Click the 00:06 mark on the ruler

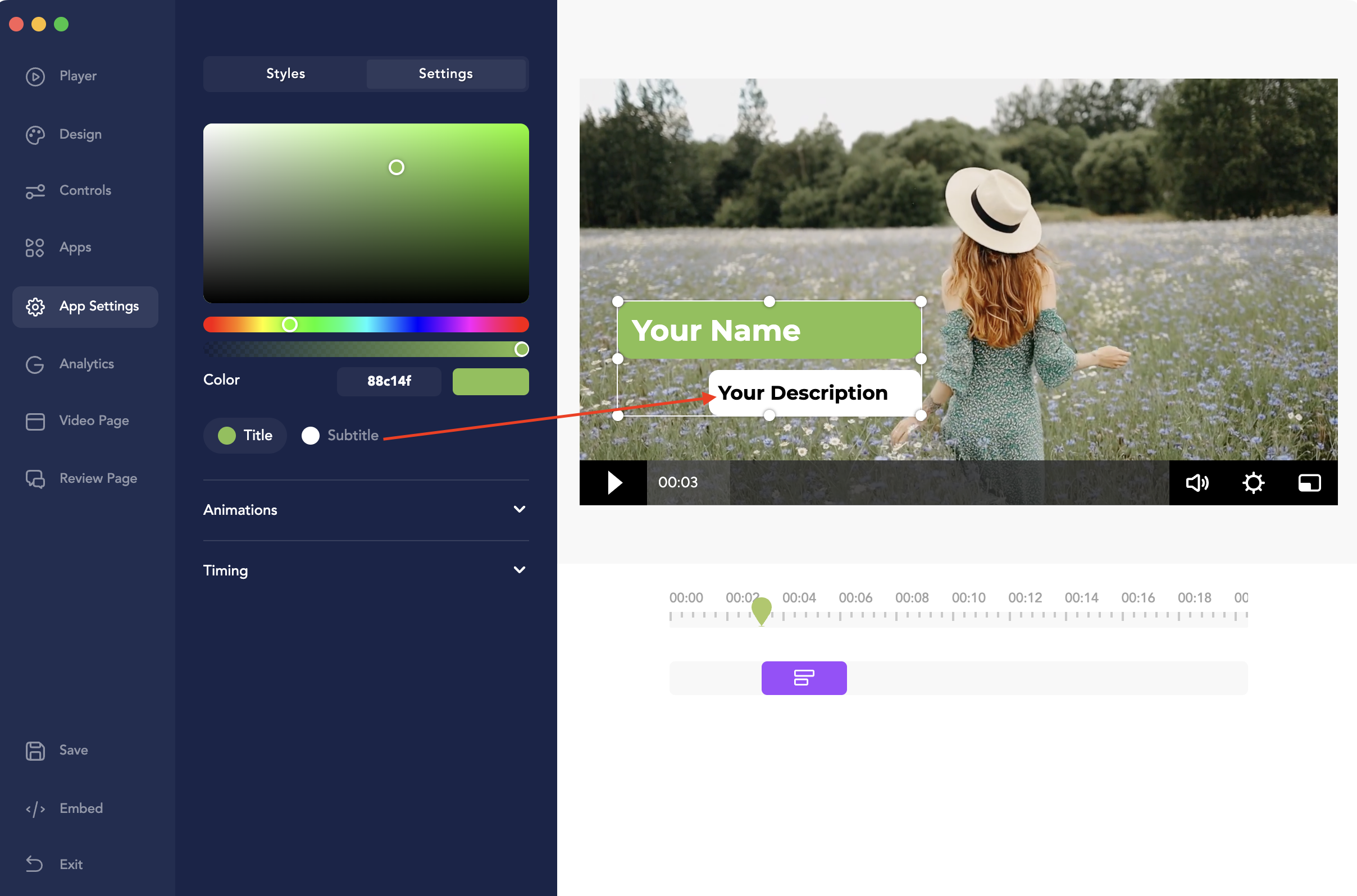(855, 598)
